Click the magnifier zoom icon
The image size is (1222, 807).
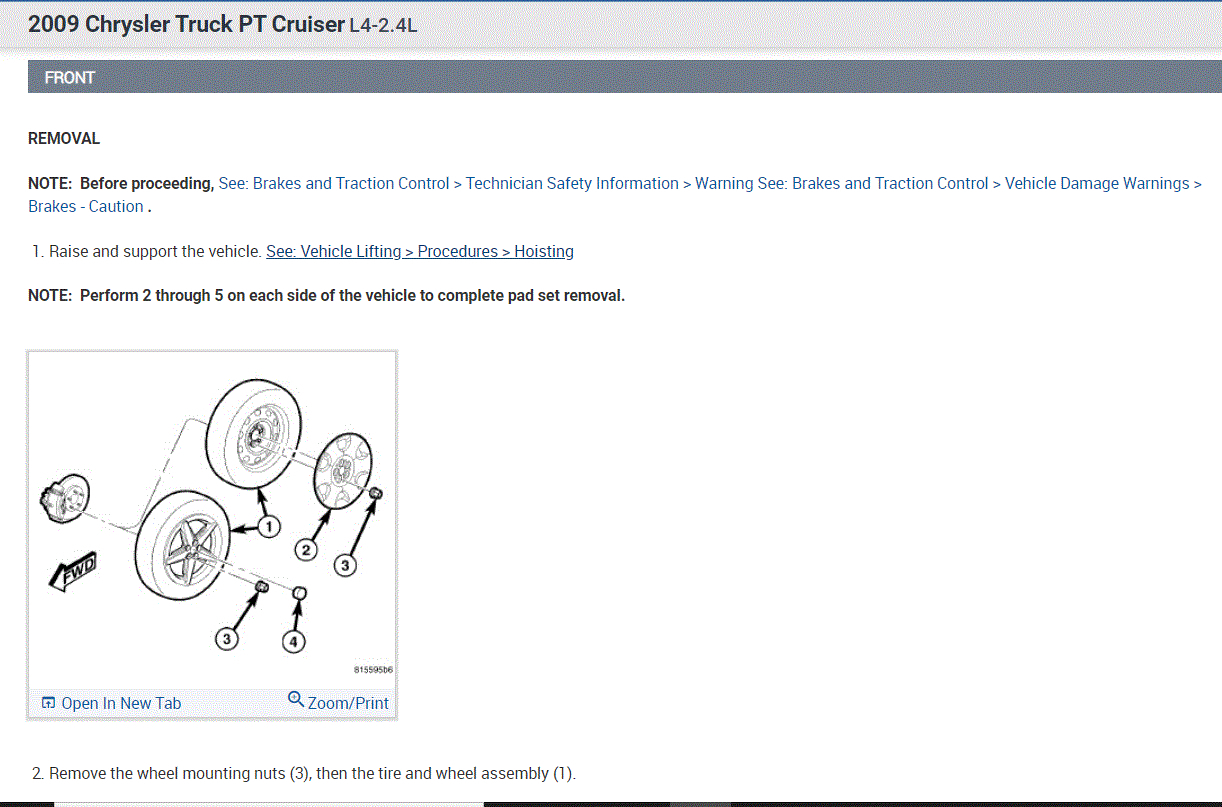coord(296,699)
